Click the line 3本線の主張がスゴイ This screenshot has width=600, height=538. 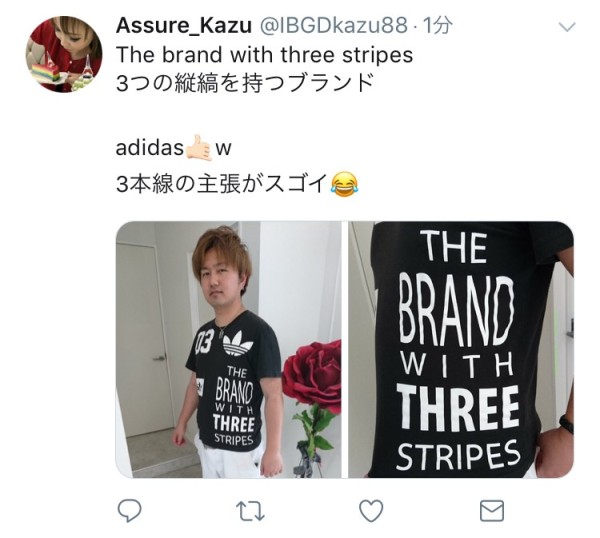pyautogui.click(x=222, y=184)
